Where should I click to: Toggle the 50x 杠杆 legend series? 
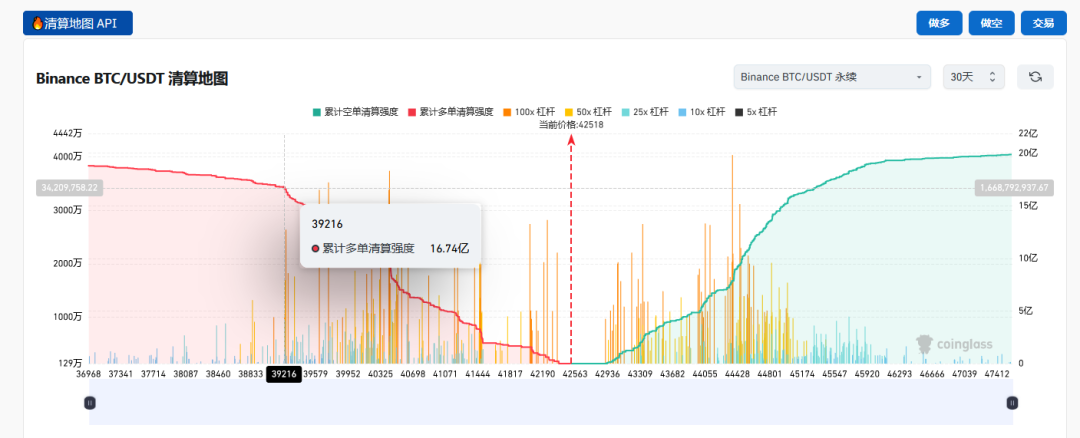(x=589, y=112)
